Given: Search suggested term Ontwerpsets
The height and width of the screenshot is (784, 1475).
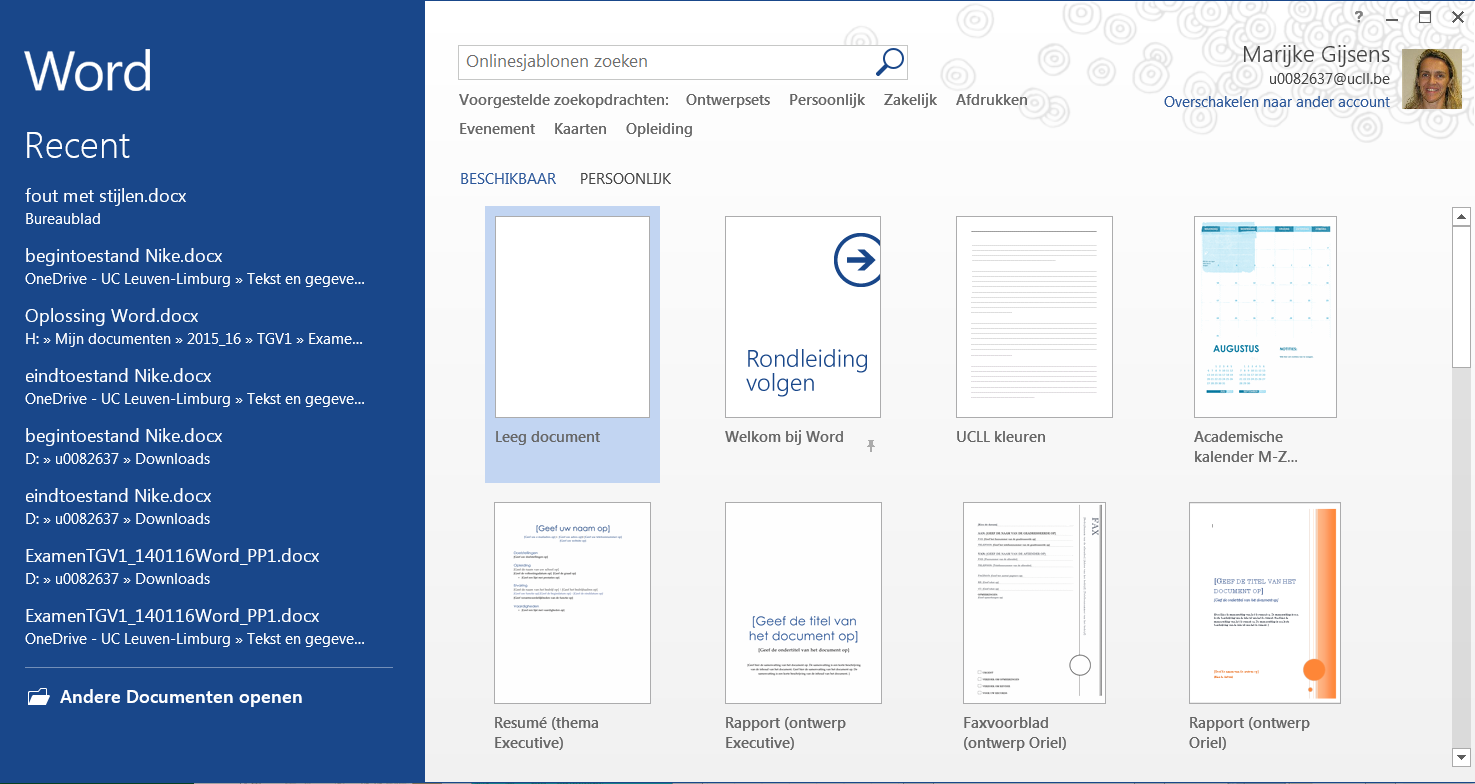Looking at the screenshot, I should [728, 100].
